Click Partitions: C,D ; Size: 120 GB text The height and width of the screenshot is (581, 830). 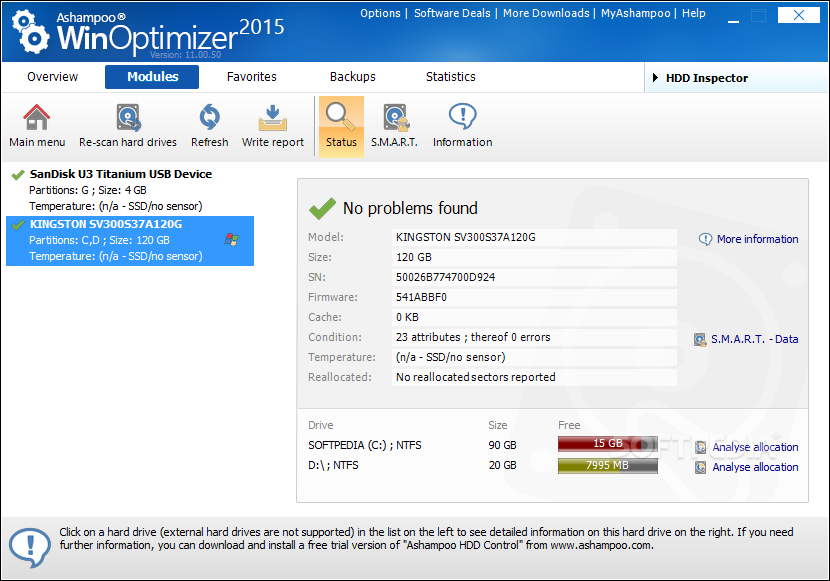pos(100,240)
